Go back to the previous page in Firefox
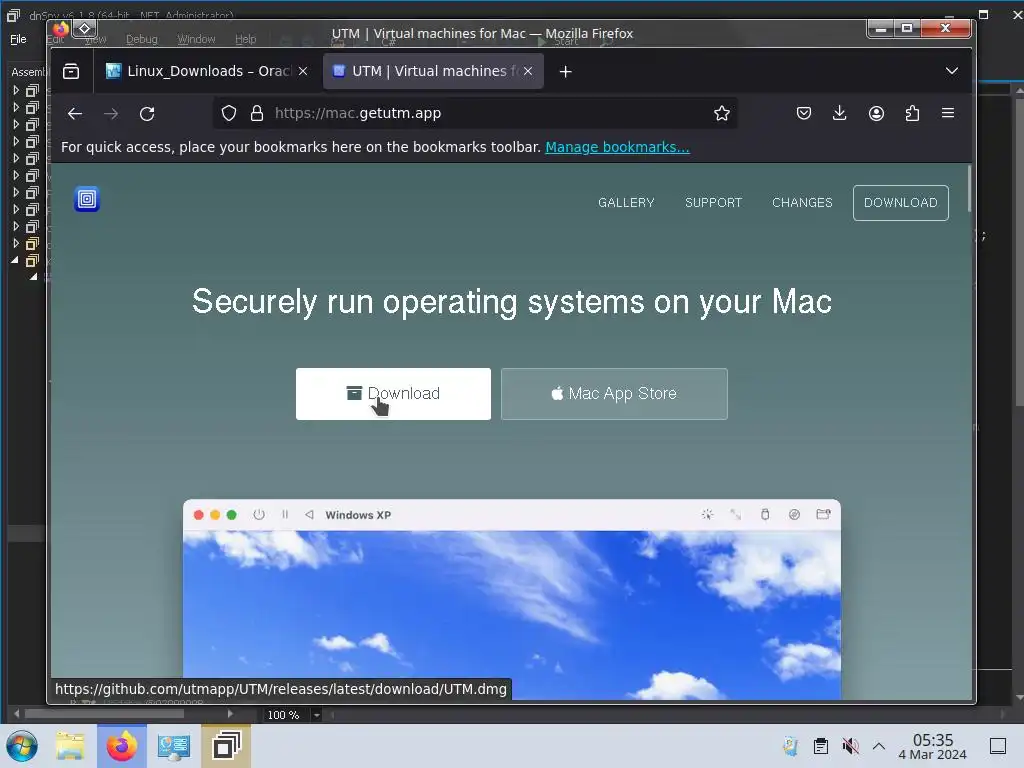This screenshot has height=768, width=1024. click(x=75, y=114)
